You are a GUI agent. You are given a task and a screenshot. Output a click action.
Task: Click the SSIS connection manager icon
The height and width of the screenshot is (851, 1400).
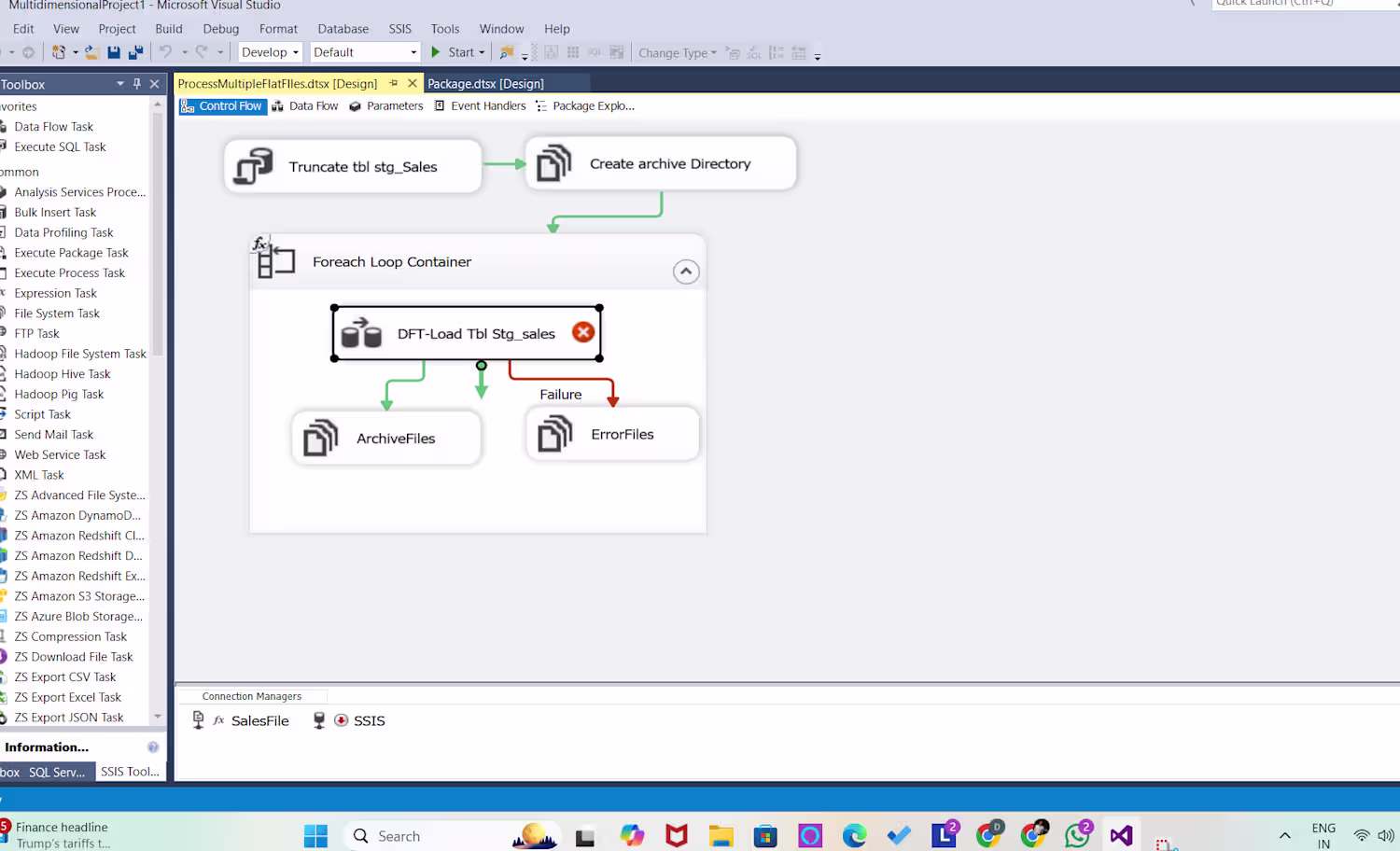(x=319, y=720)
